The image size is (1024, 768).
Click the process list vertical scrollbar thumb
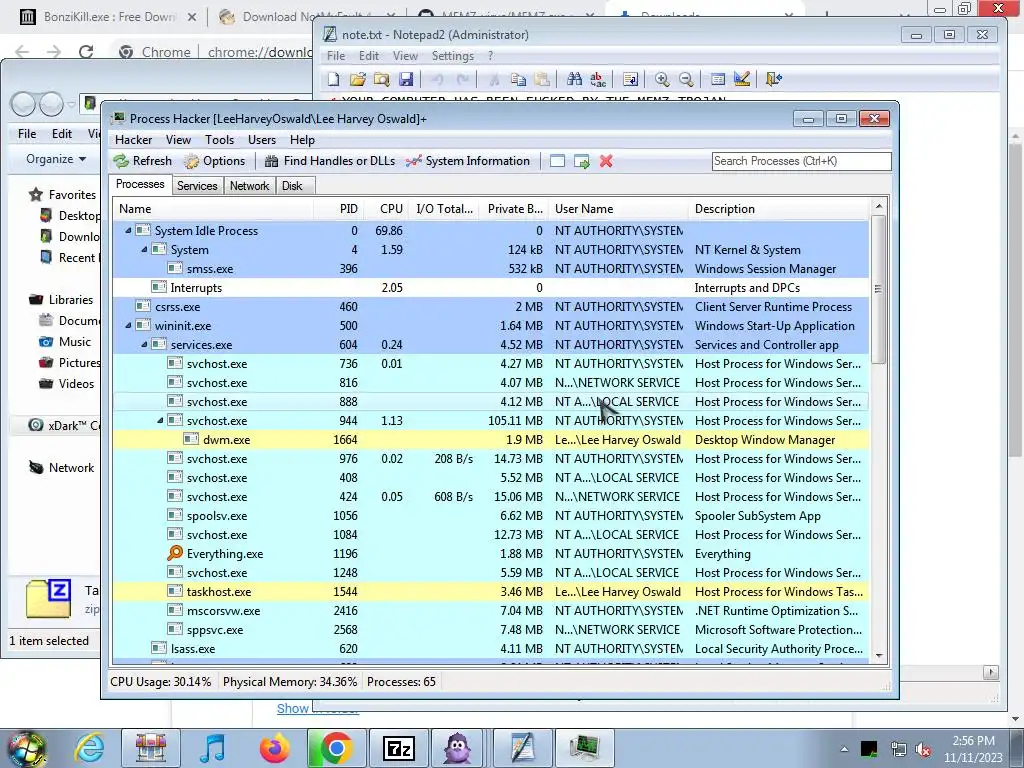point(878,289)
